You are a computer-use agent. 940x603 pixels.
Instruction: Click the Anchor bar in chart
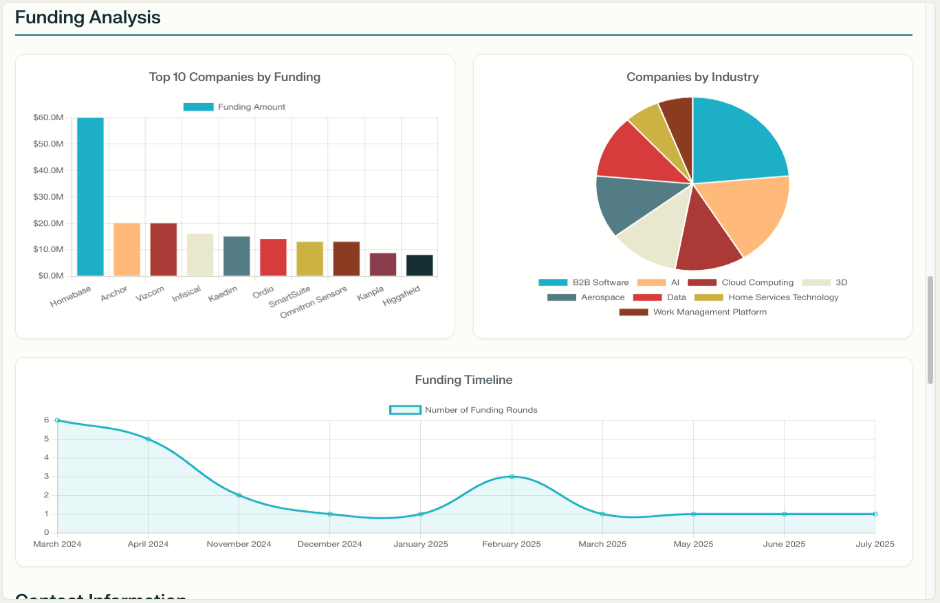(x=127, y=249)
